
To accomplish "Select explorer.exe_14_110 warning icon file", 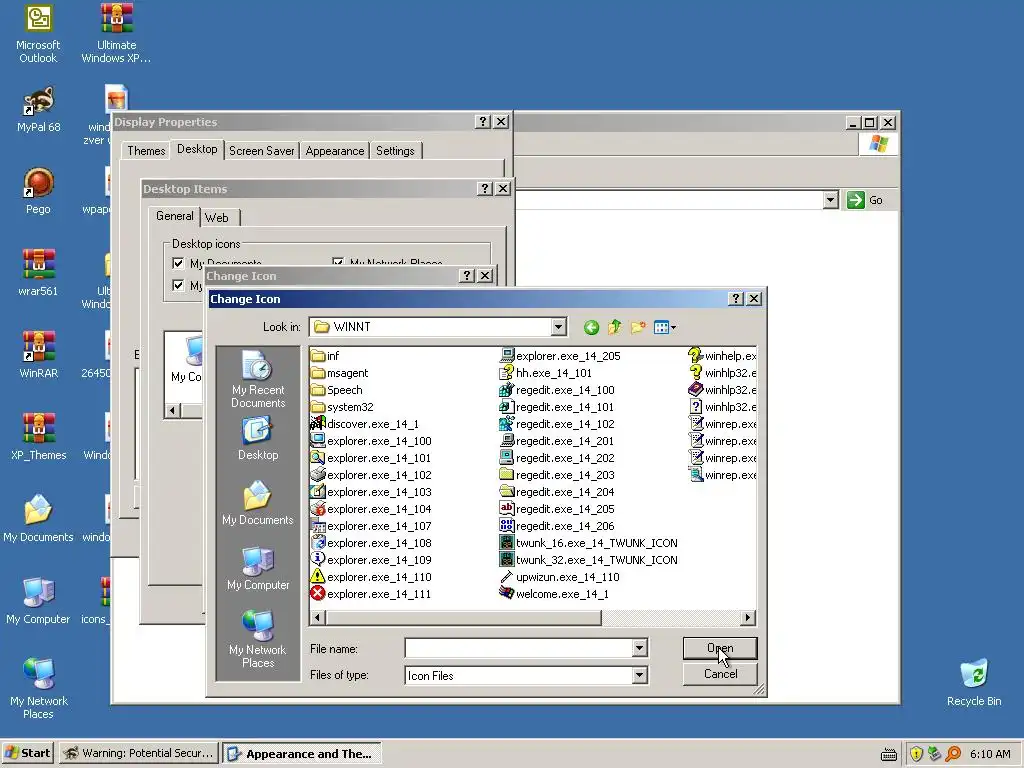I will (x=371, y=577).
